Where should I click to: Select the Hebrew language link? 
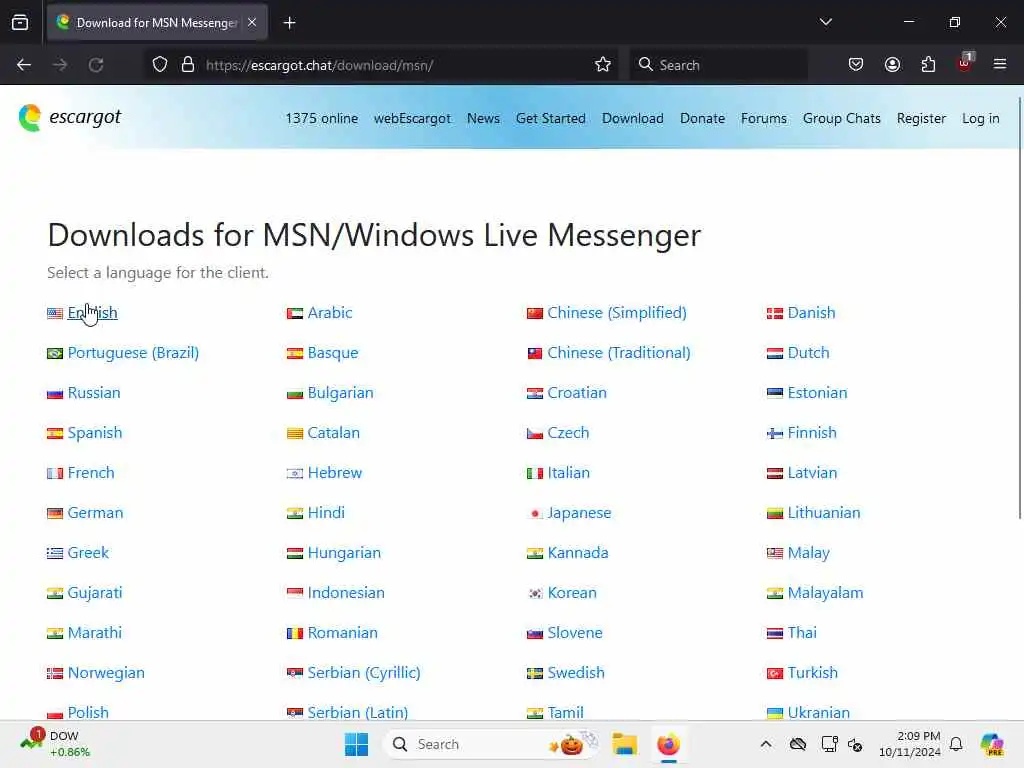point(334,473)
